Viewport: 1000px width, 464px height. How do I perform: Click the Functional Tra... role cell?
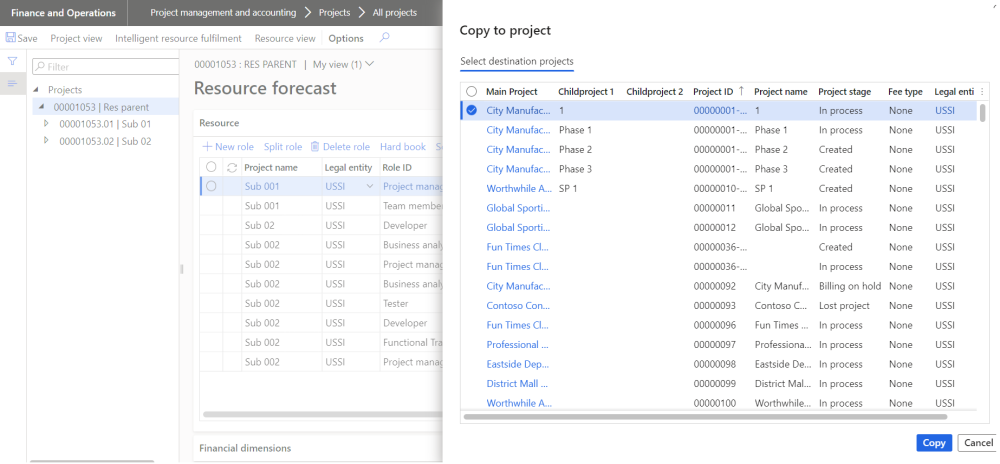412,342
